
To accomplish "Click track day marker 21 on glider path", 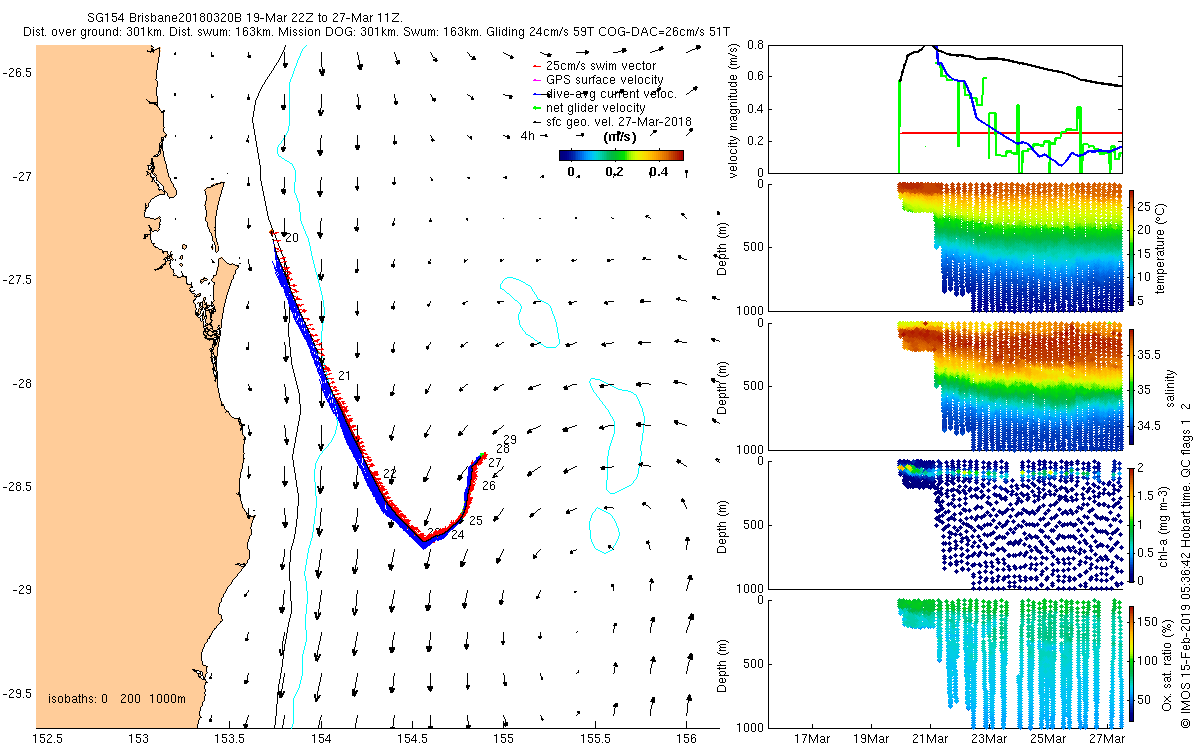I will [x=345, y=376].
